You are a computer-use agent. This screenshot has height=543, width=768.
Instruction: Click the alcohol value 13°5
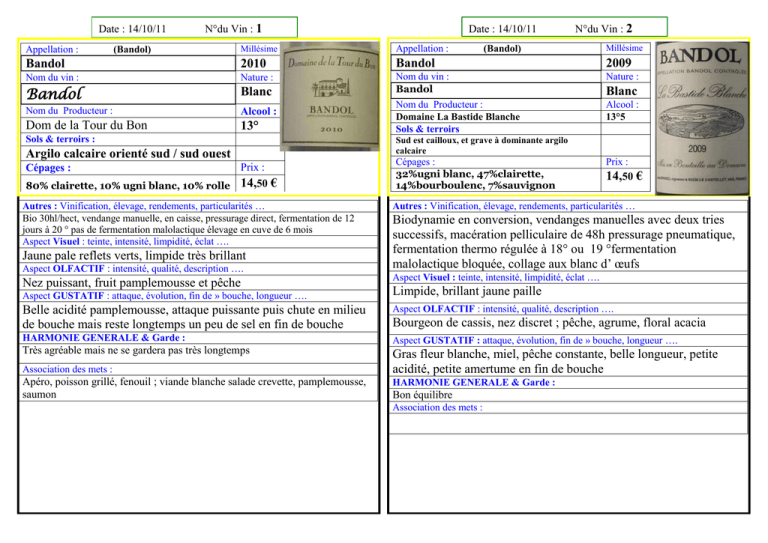pyautogui.click(x=616, y=117)
